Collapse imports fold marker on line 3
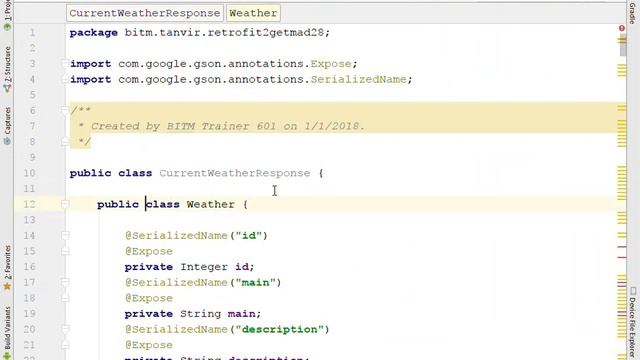The height and width of the screenshot is (360, 640). click(x=65, y=64)
